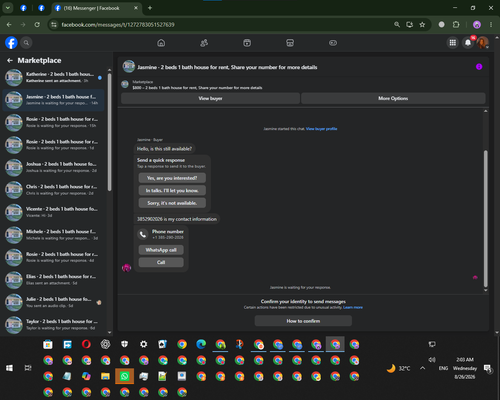Go to the Facebook Home icon

(161, 43)
